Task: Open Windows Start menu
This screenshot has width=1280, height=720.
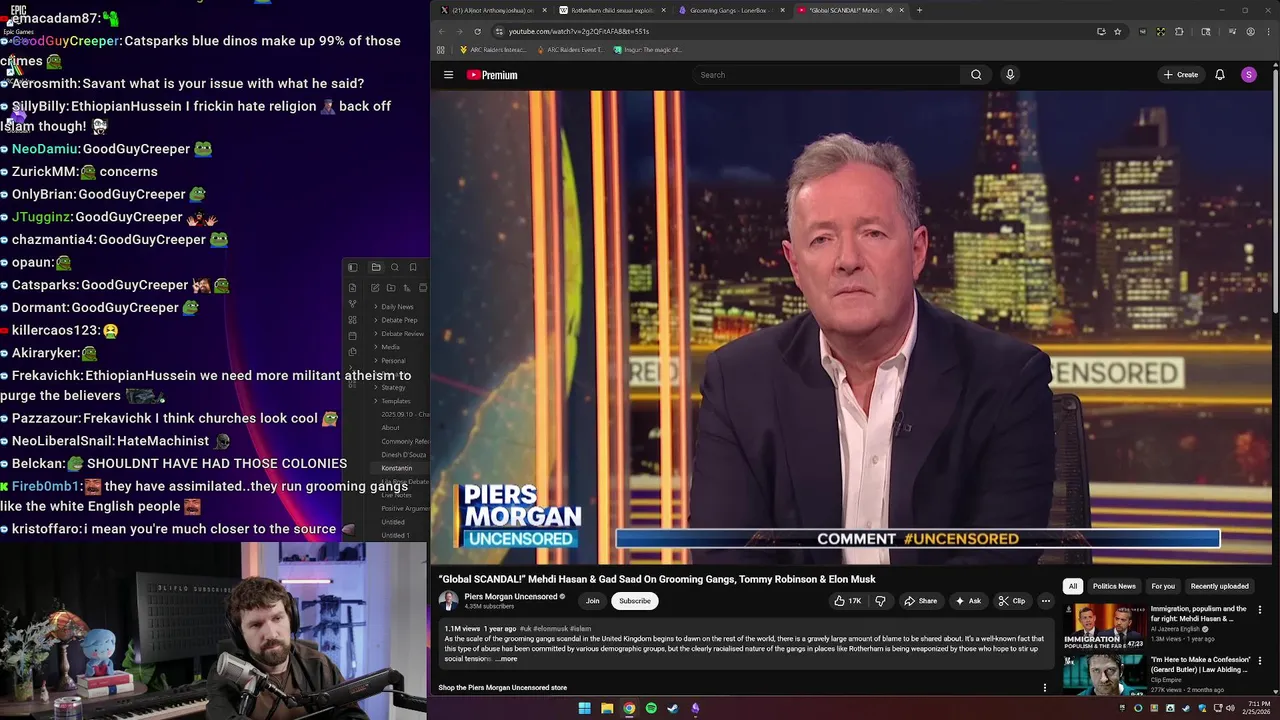Action: [x=584, y=708]
